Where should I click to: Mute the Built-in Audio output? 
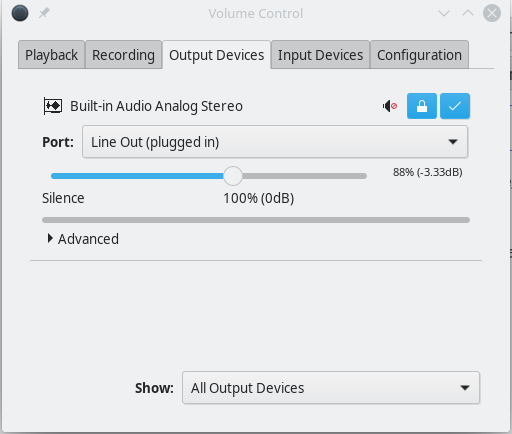click(x=390, y=106)
